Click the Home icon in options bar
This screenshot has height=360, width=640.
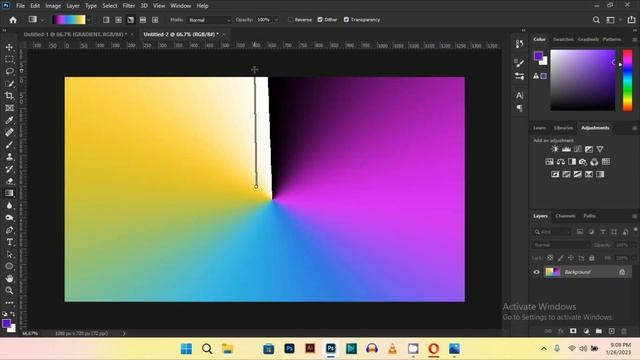click(x=13, y=20)
